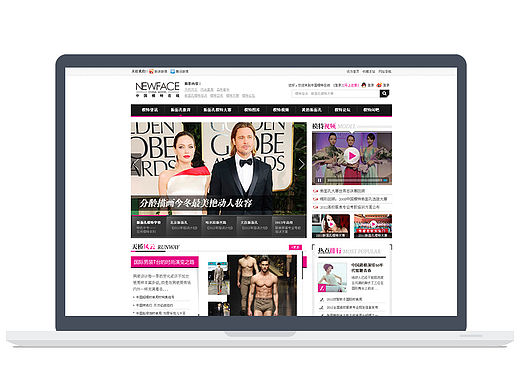Play the model video with pink play button
This screenshot has height=390, width=520.
352,156
